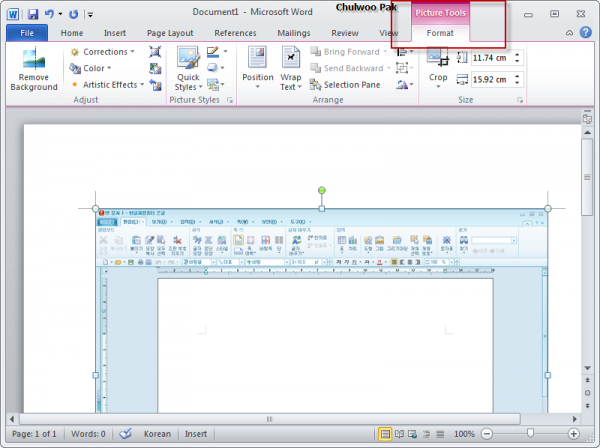The height and width of the screenshot is (448, 600).
Task: Click Undo icon in title bar
Action: coord(49,14)
